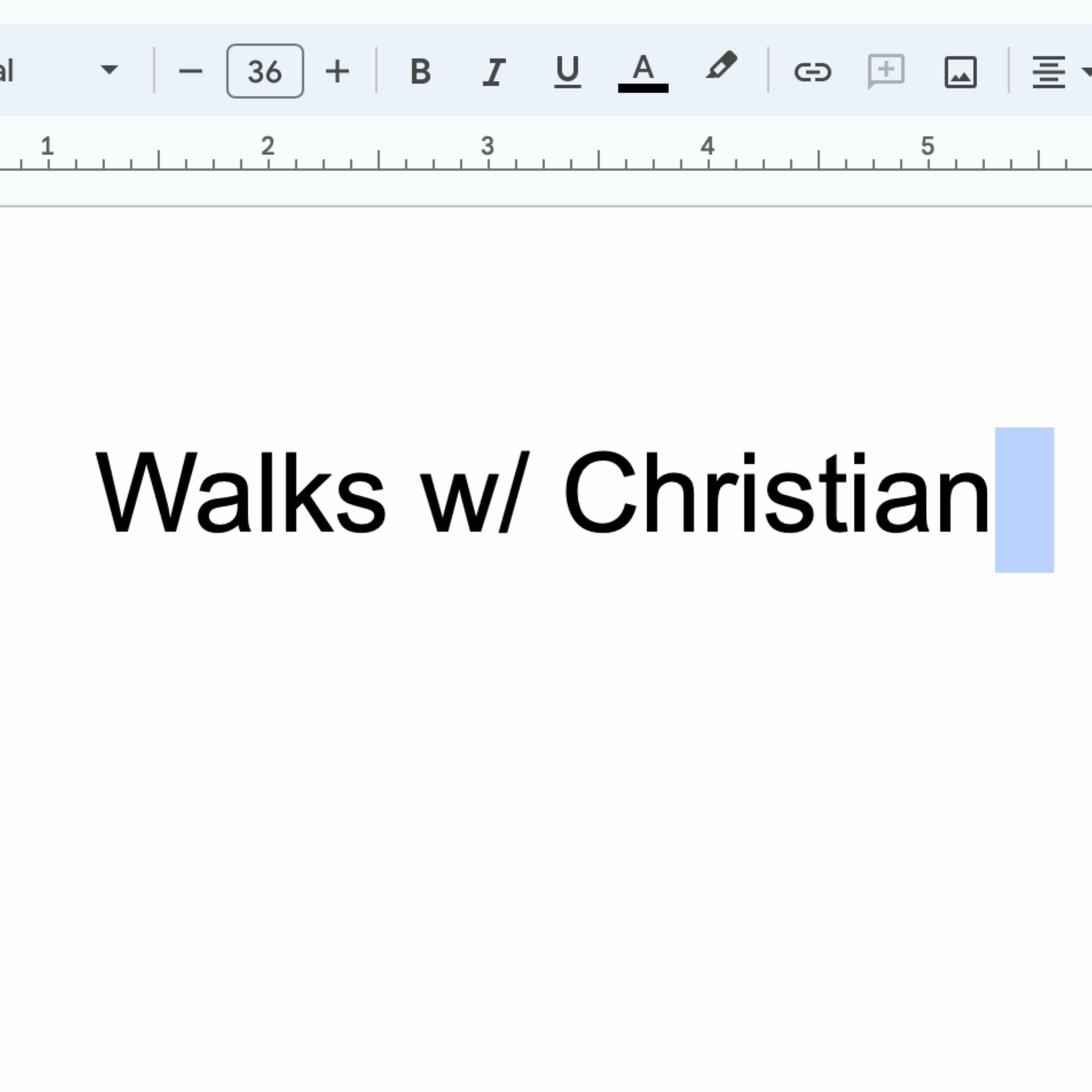Decrease font size with minus button
The height and width of the screenshot is (1092, 1092).
tap(190, 72)
